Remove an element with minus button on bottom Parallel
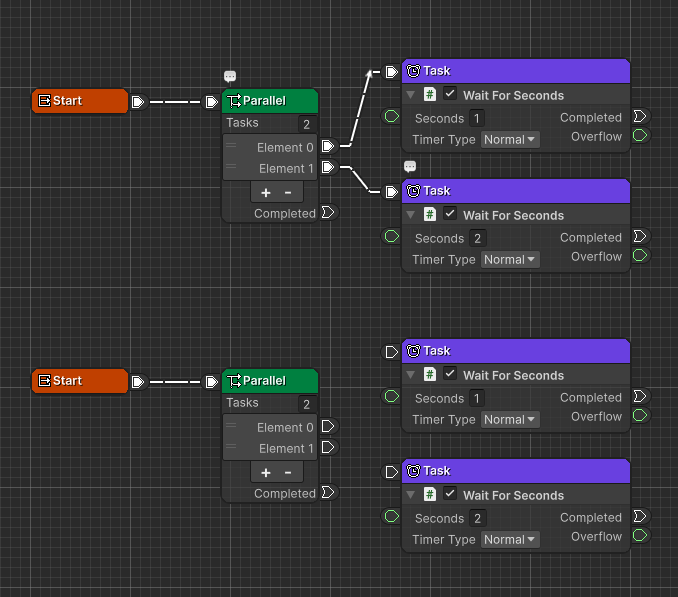The height and width of the screenshot is (597, 678). pos(288,472)
